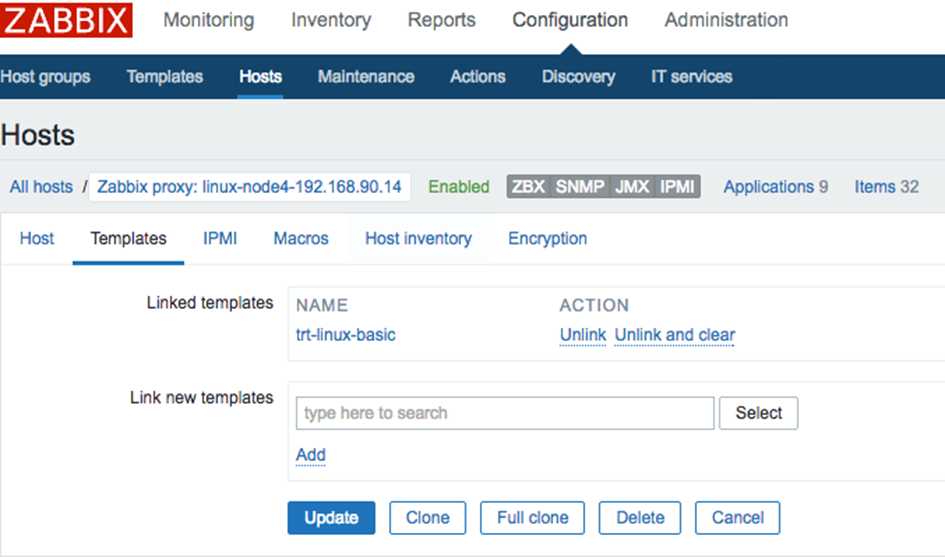The image size is (945, 557).
Task: Click the SNMP availability badge
Action: (x=580, y=187)
